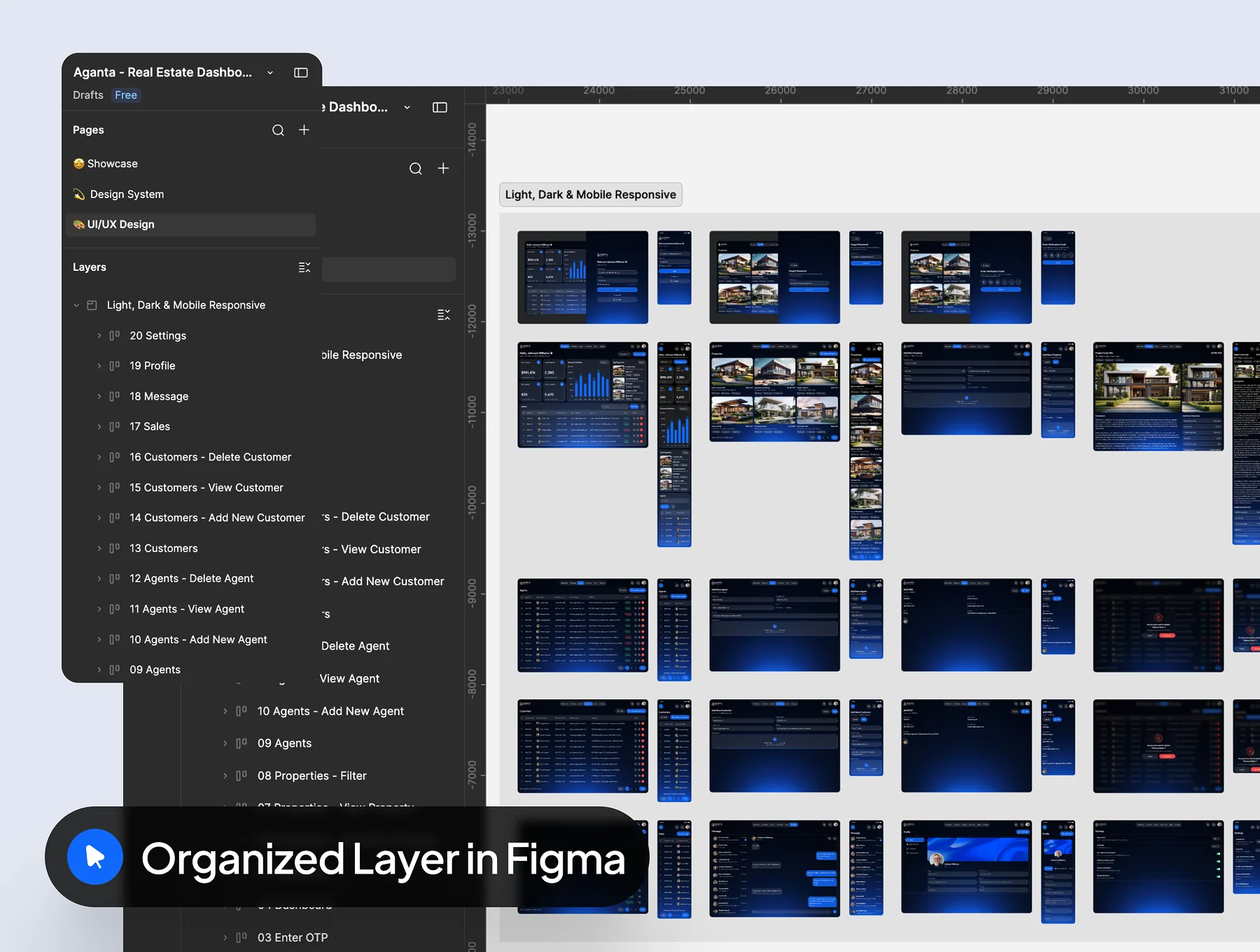Screen dimensions: 1260x952
Task: Expand the 19 Profile layer
Action: pos(99,366)
